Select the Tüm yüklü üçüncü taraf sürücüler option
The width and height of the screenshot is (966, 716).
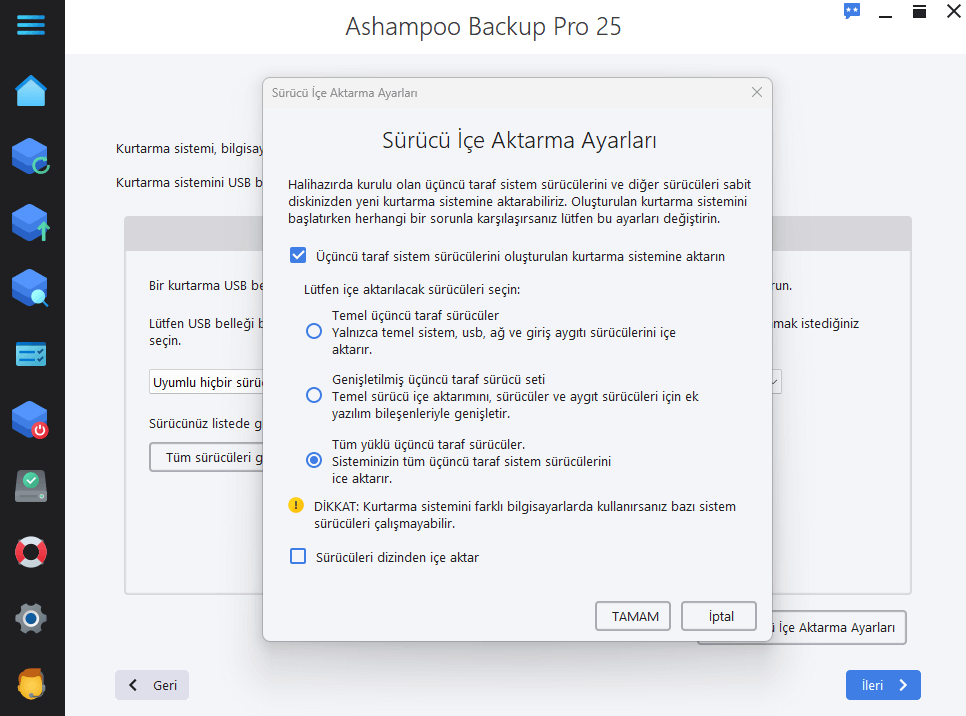click(x=314, y=460)
